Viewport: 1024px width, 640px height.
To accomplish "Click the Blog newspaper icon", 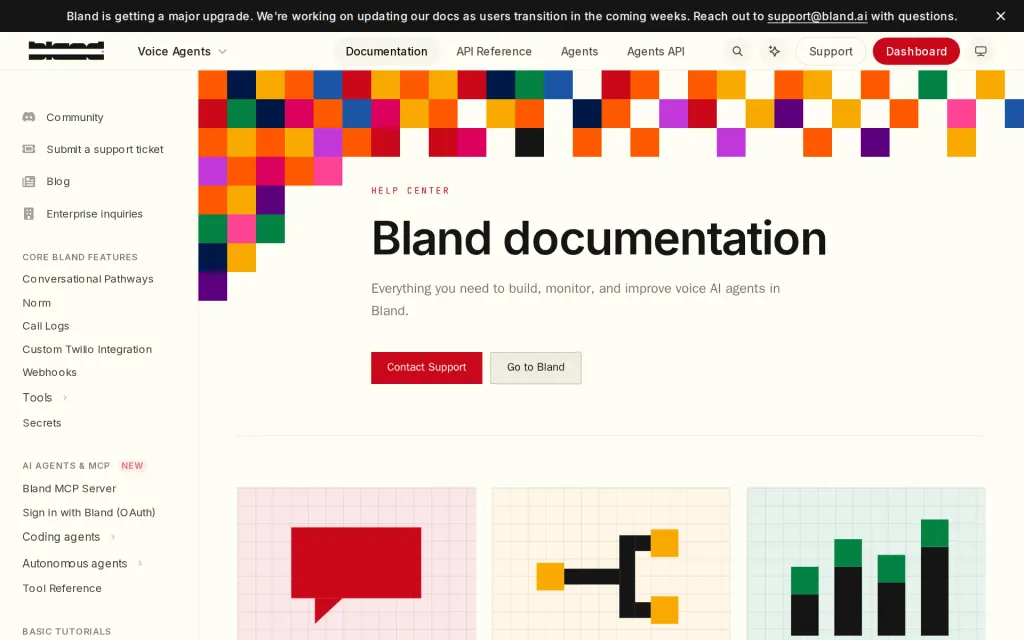I will pos(29,181).
